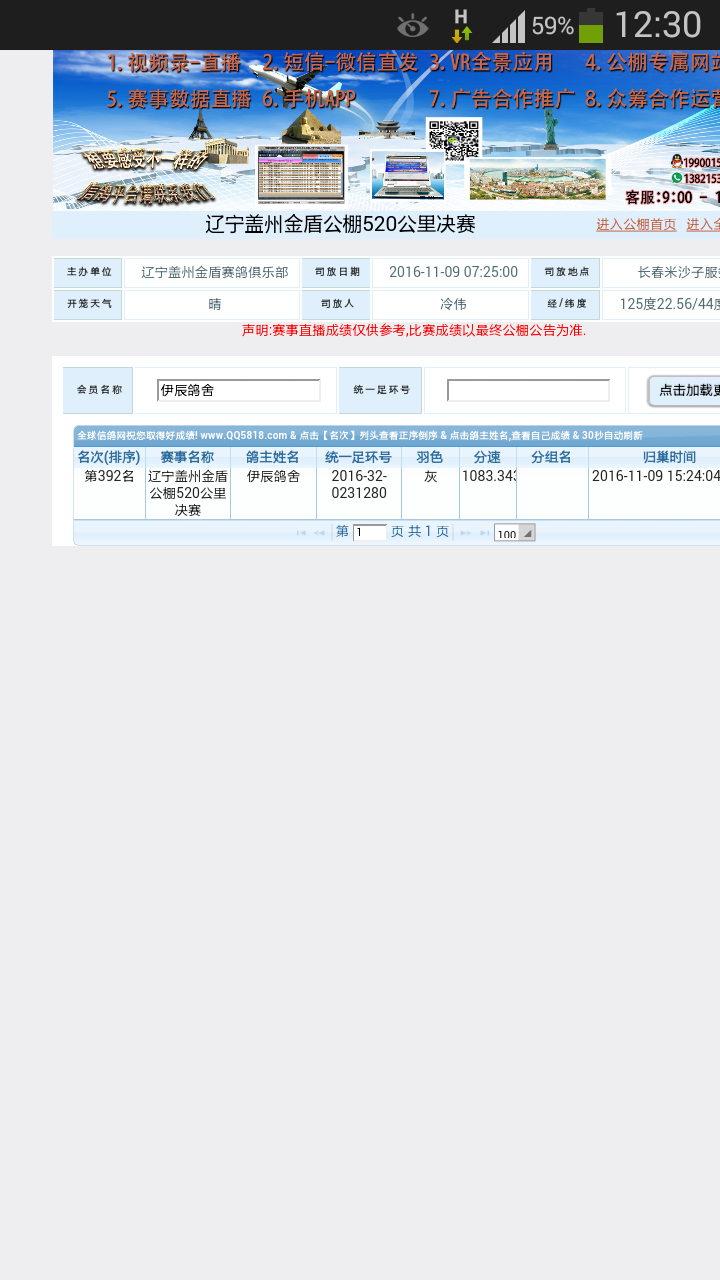
Task: Click the empty 统一足环号 input field
Action: (x=528, y=390)
